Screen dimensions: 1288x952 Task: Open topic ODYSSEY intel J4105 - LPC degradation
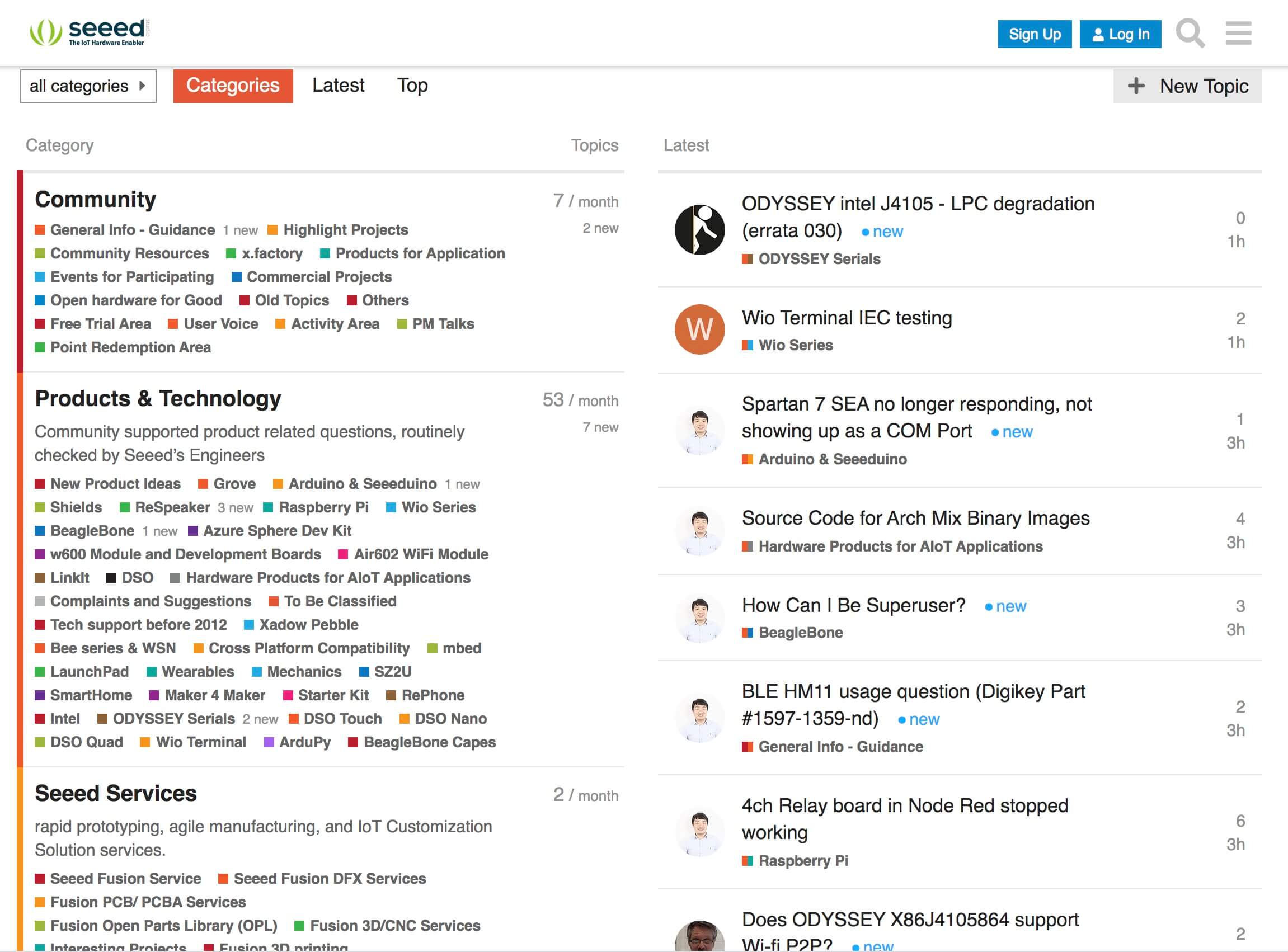[x=918, y=217]
